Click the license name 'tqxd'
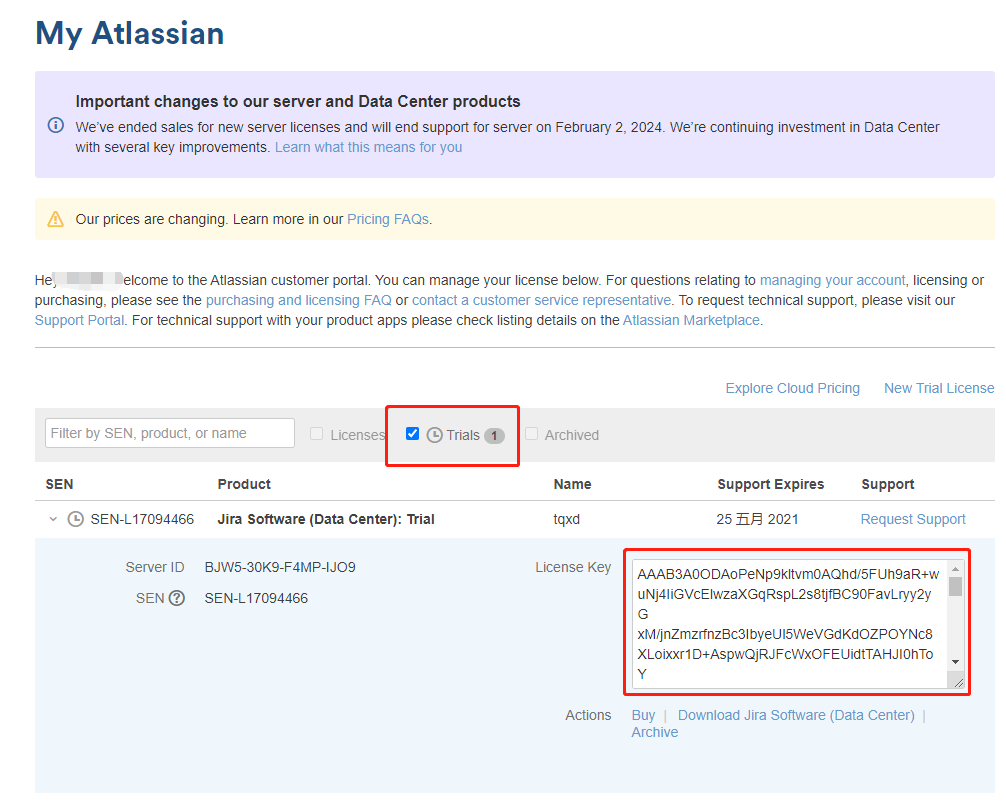 (x=567, y=519)
